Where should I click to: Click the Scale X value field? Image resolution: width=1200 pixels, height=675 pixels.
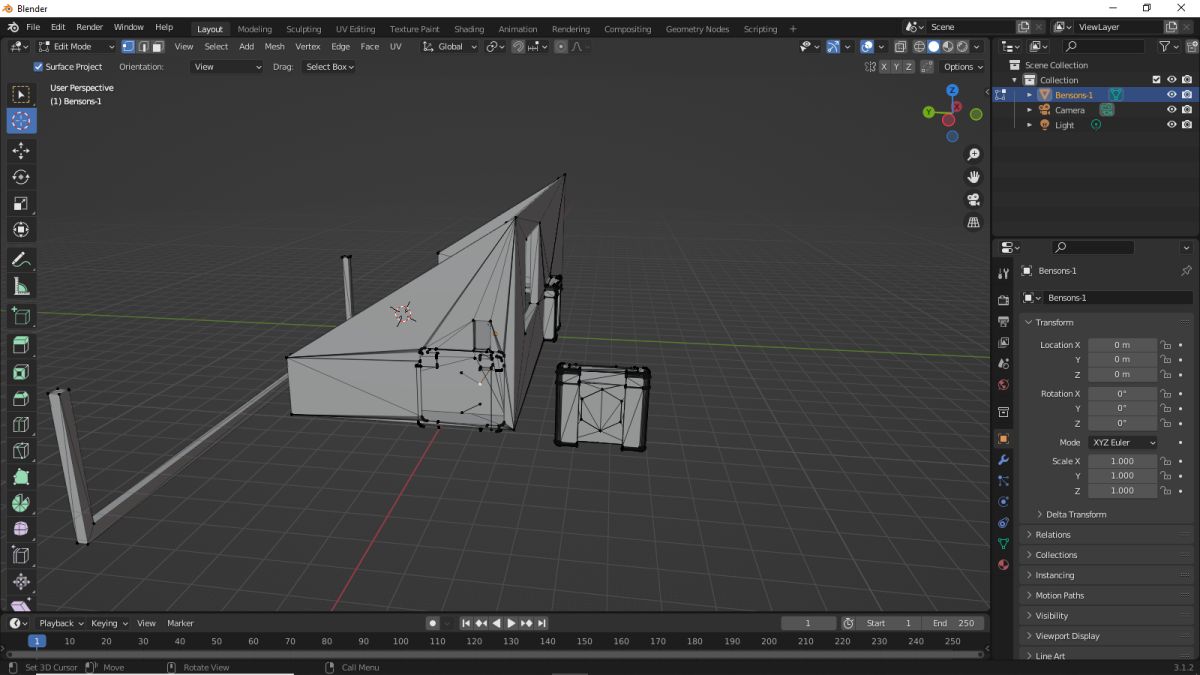(x=1122, y=461)
